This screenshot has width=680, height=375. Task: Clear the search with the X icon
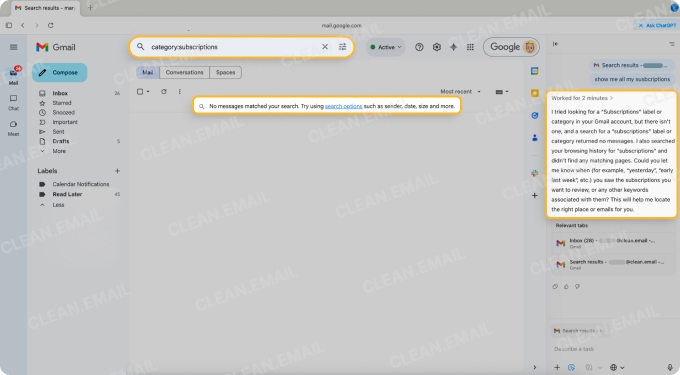point(325,47)
